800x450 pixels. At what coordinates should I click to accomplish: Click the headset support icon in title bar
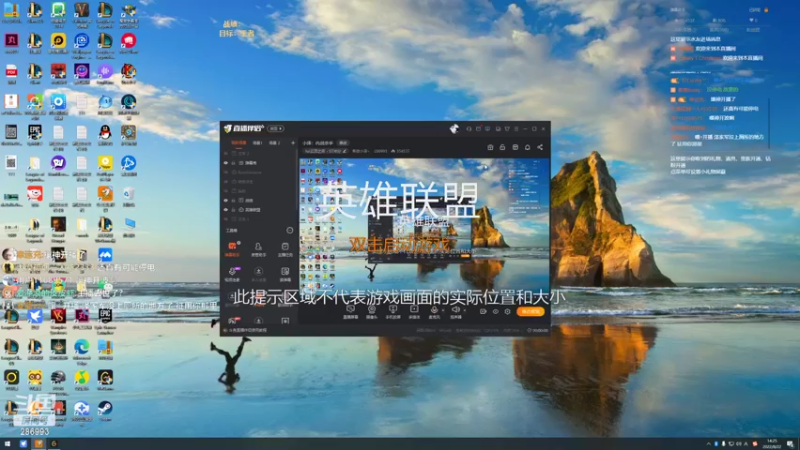click(468, 129)
